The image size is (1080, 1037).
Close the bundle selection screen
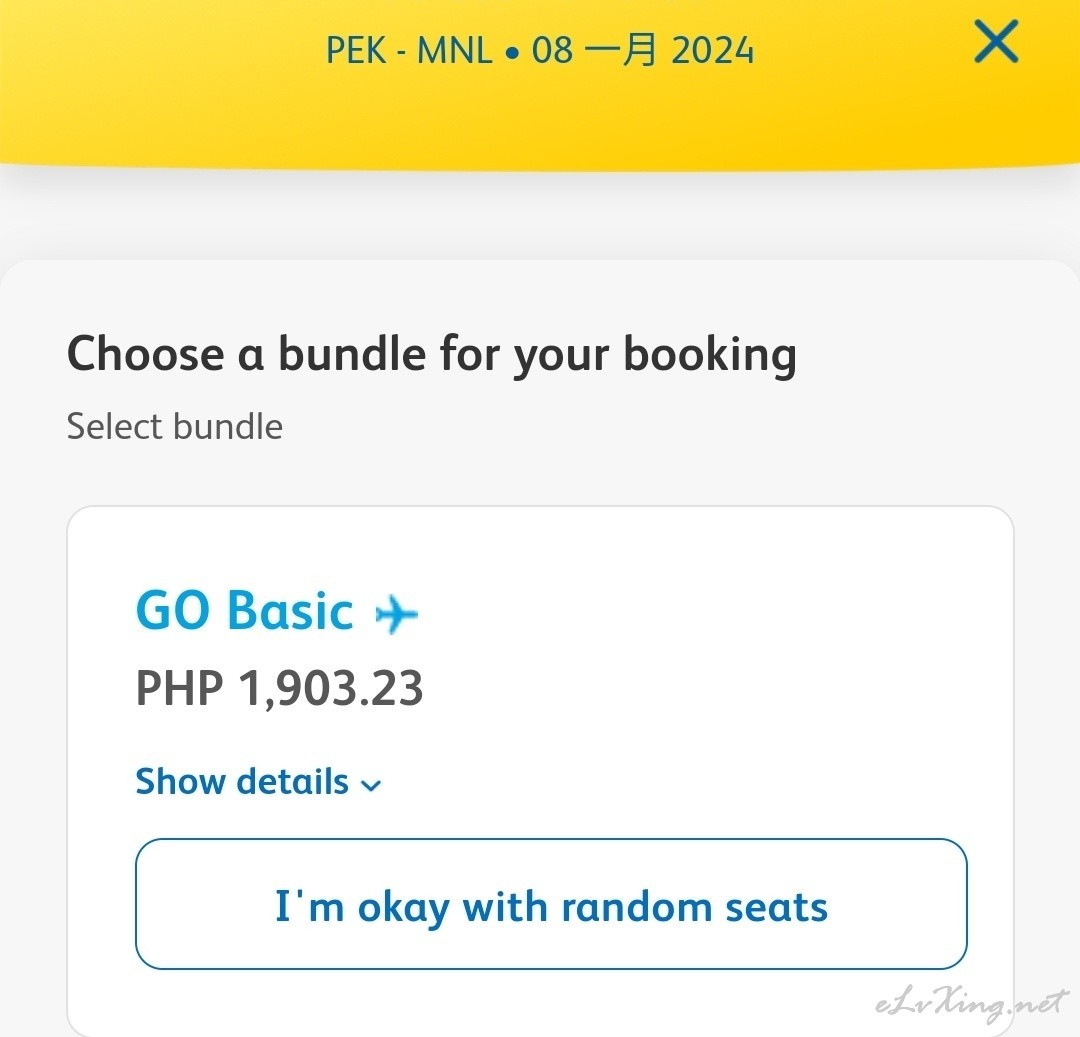point(996,41)
